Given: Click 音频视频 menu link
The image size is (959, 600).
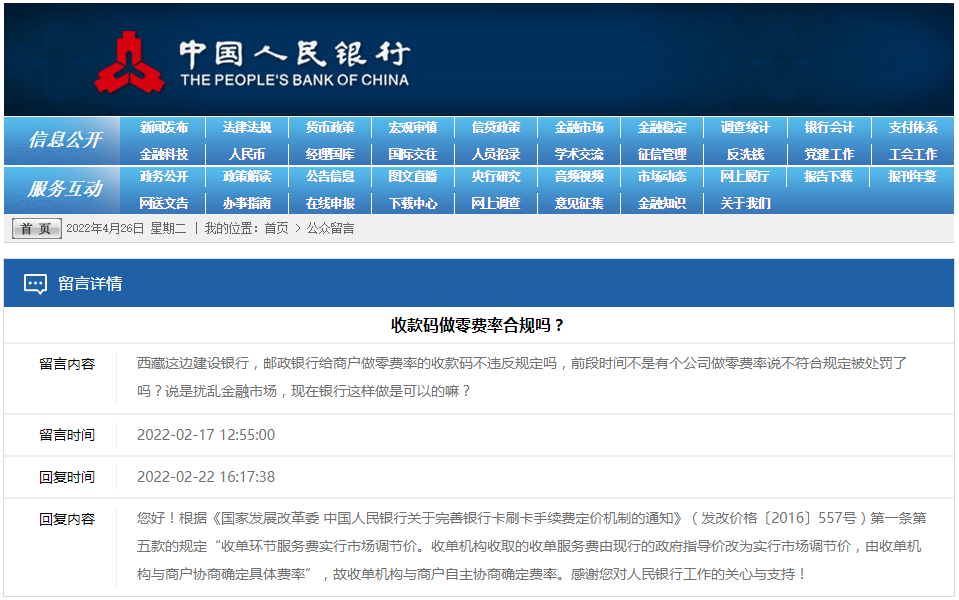Looking at the screenshot, I should (579, 176).
